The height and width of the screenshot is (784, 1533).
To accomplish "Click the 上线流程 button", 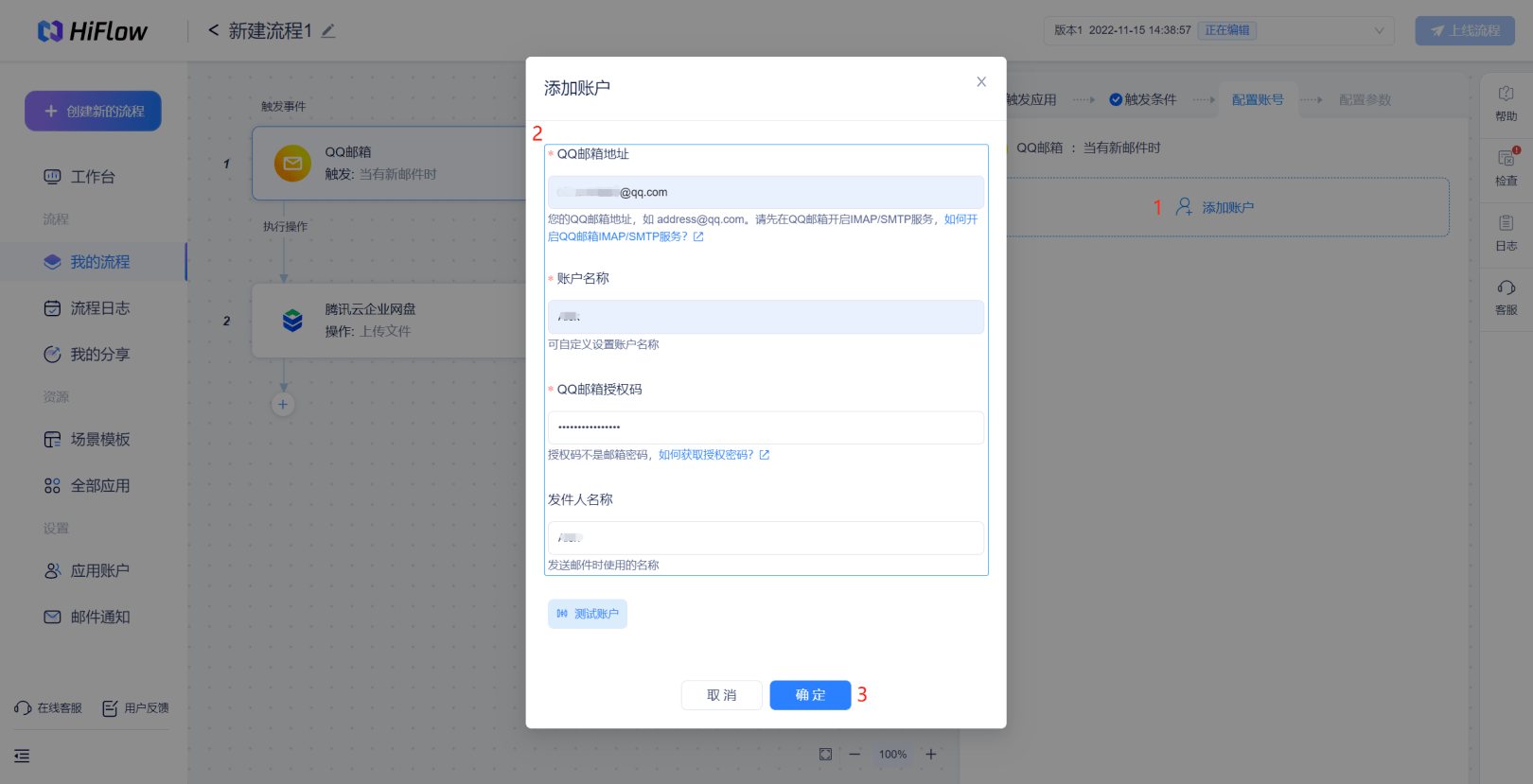I will point(1465,30).
